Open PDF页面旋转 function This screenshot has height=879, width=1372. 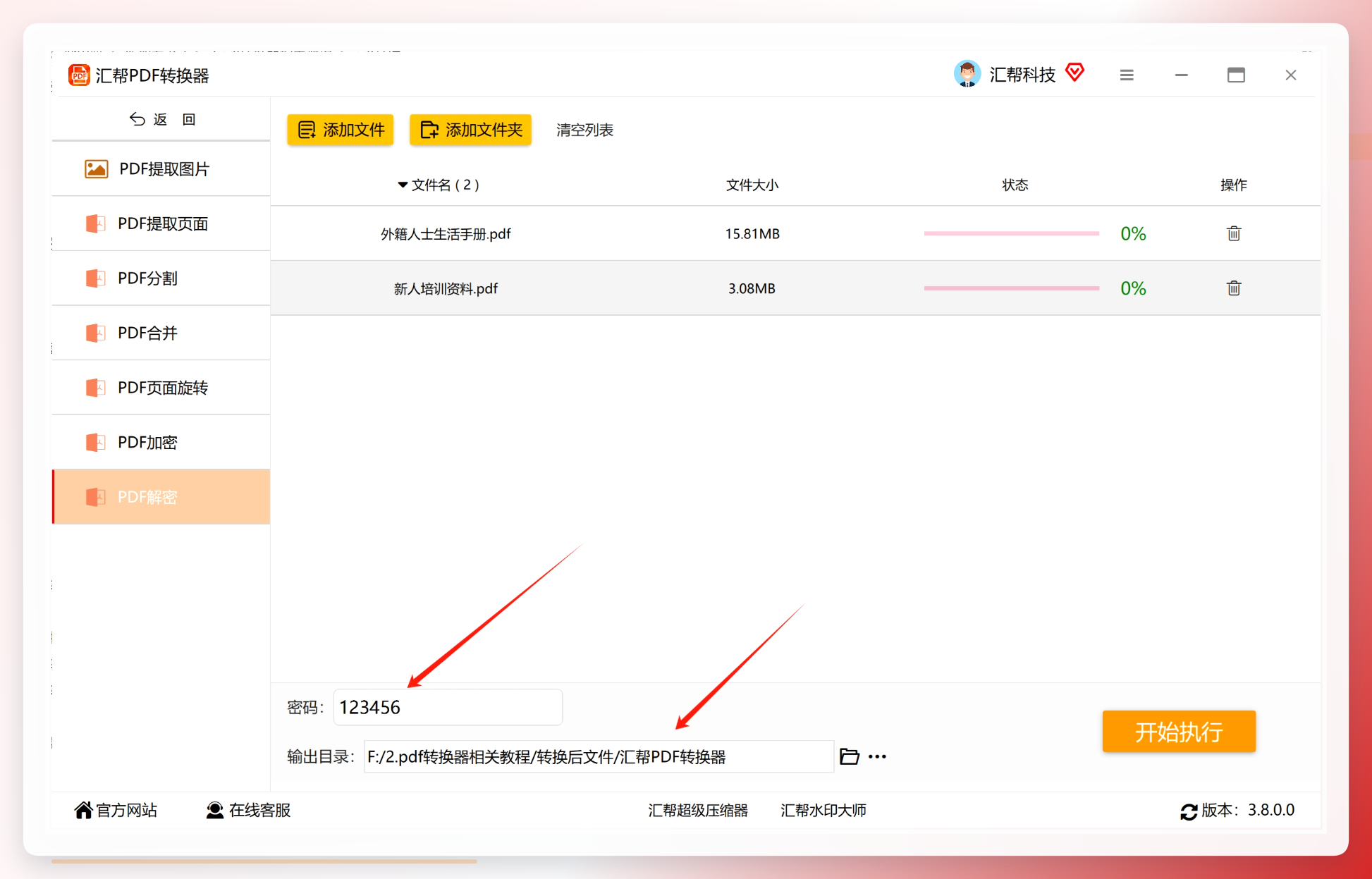pyautogui.click(x=161, y=388)
